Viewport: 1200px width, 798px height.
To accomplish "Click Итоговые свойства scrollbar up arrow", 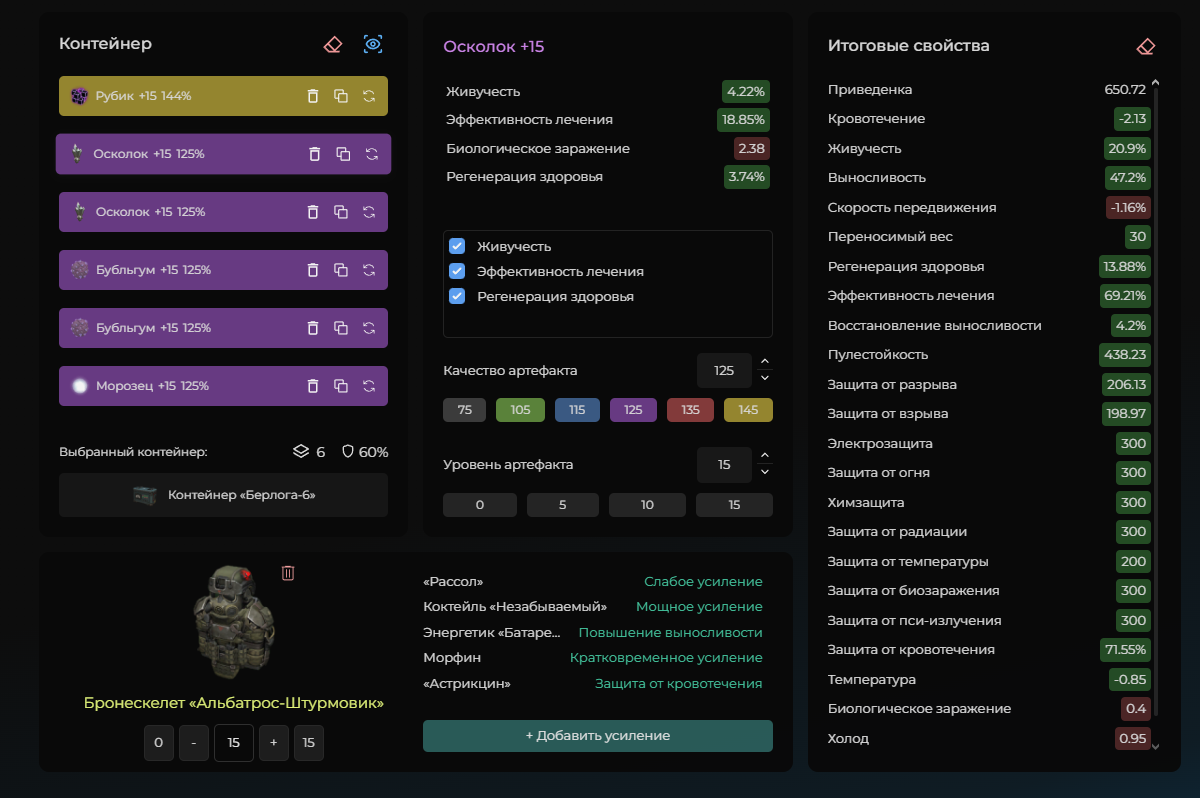I will [x=1156, y=83].
